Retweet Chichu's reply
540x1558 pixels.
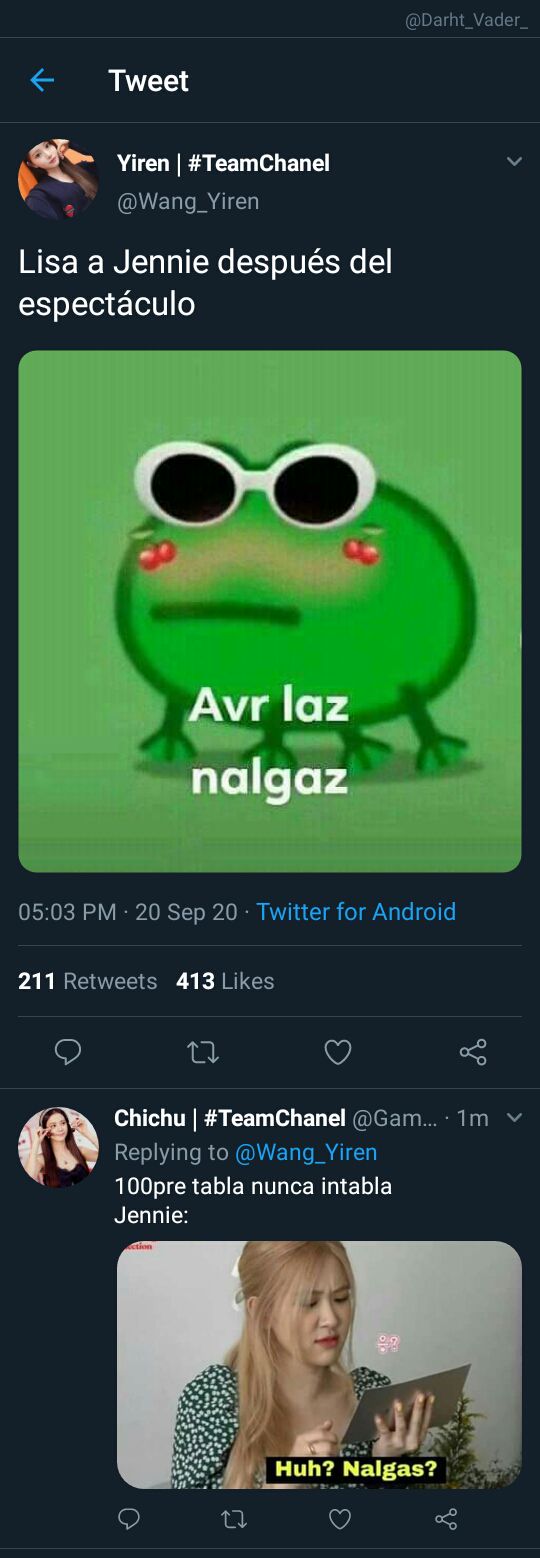coord(234,1519)
